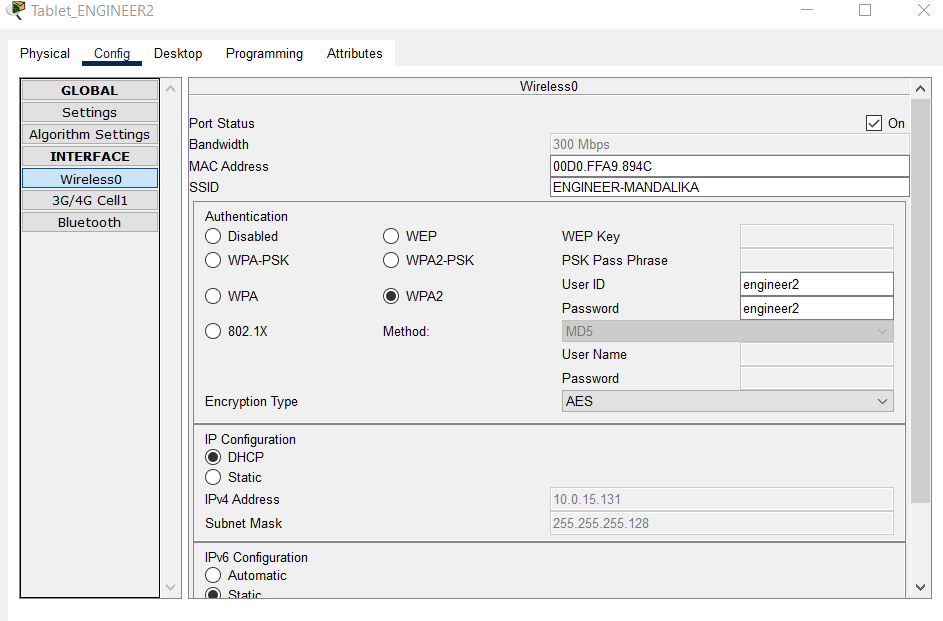Click the sidebar scroll down arrow
943x621 pixels.
click(x=170, y=587)
